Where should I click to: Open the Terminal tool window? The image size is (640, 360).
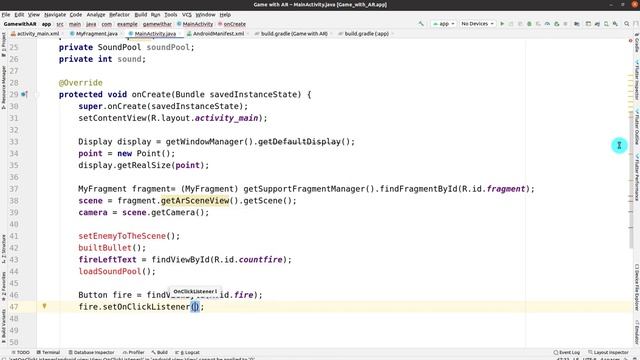pyautogui.click(x=48, y=352)
